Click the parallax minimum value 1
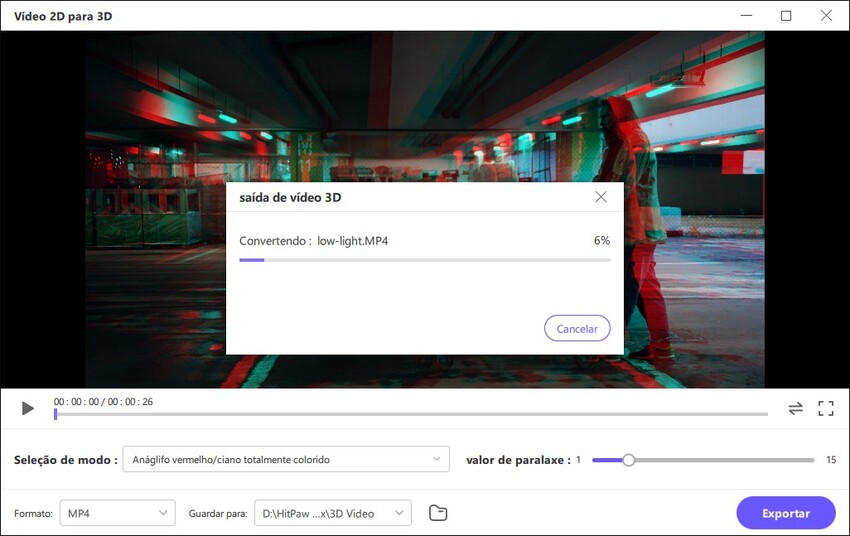Screen dimensions: 850x536 point(578,460)
